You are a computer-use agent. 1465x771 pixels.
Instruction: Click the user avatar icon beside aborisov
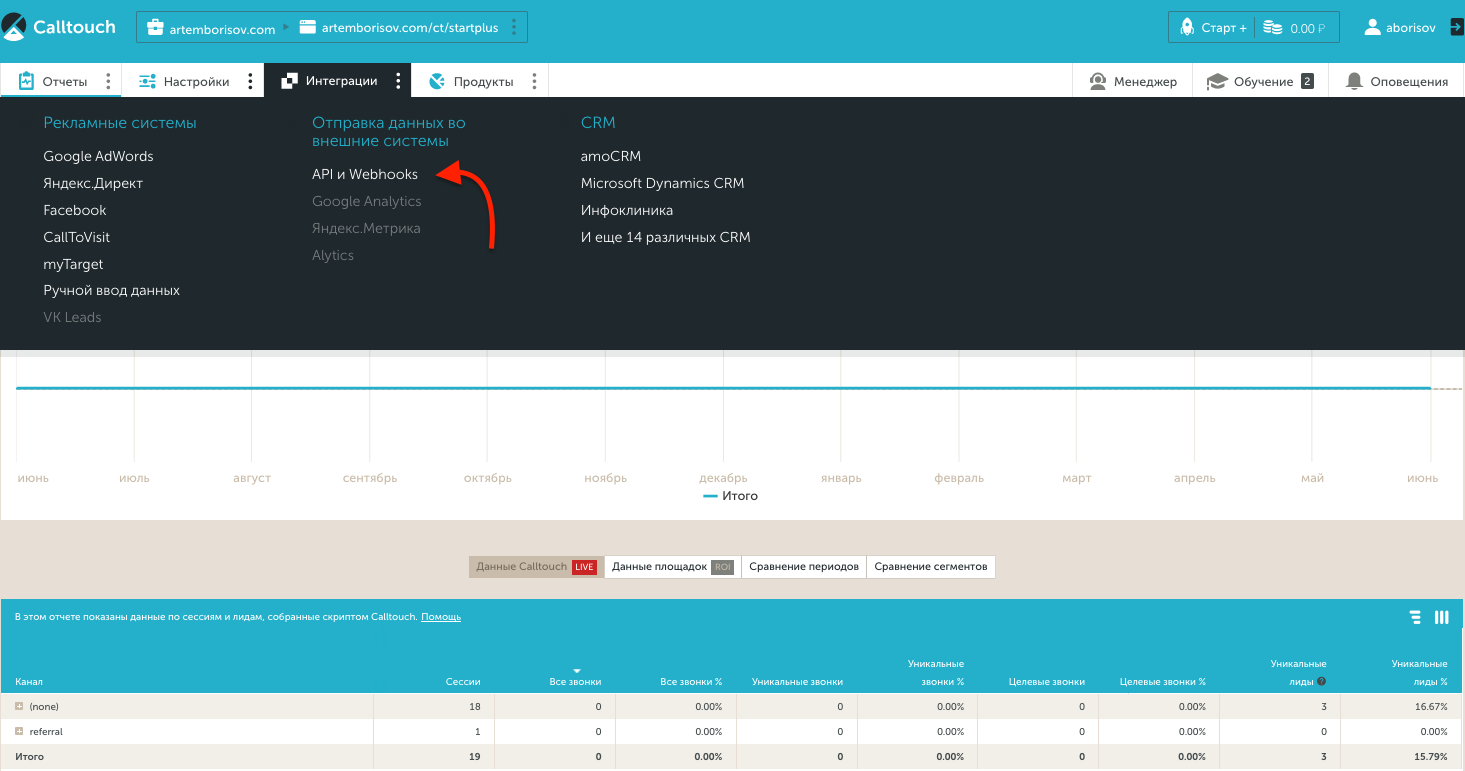1372,28
